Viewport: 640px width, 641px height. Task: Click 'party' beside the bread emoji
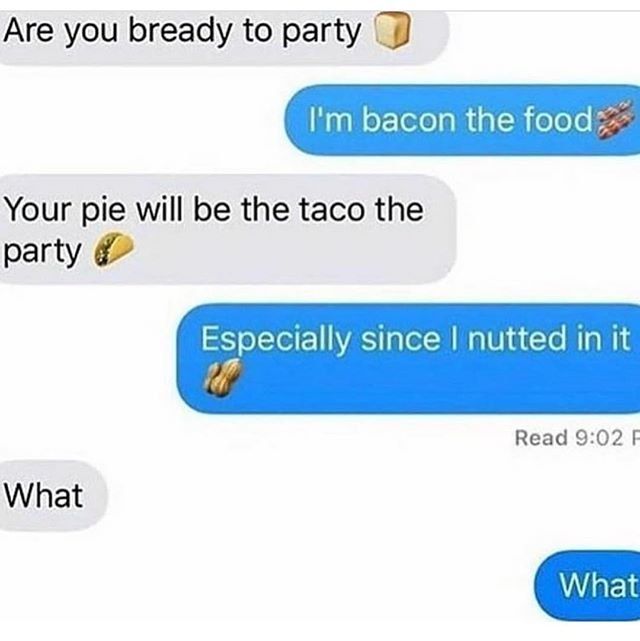click(321, 33)
